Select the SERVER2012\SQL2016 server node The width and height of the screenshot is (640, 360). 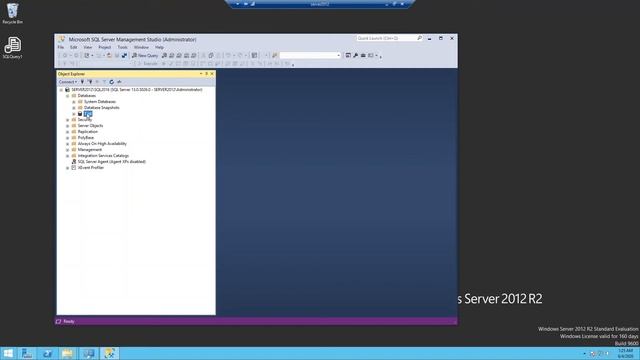137,89
